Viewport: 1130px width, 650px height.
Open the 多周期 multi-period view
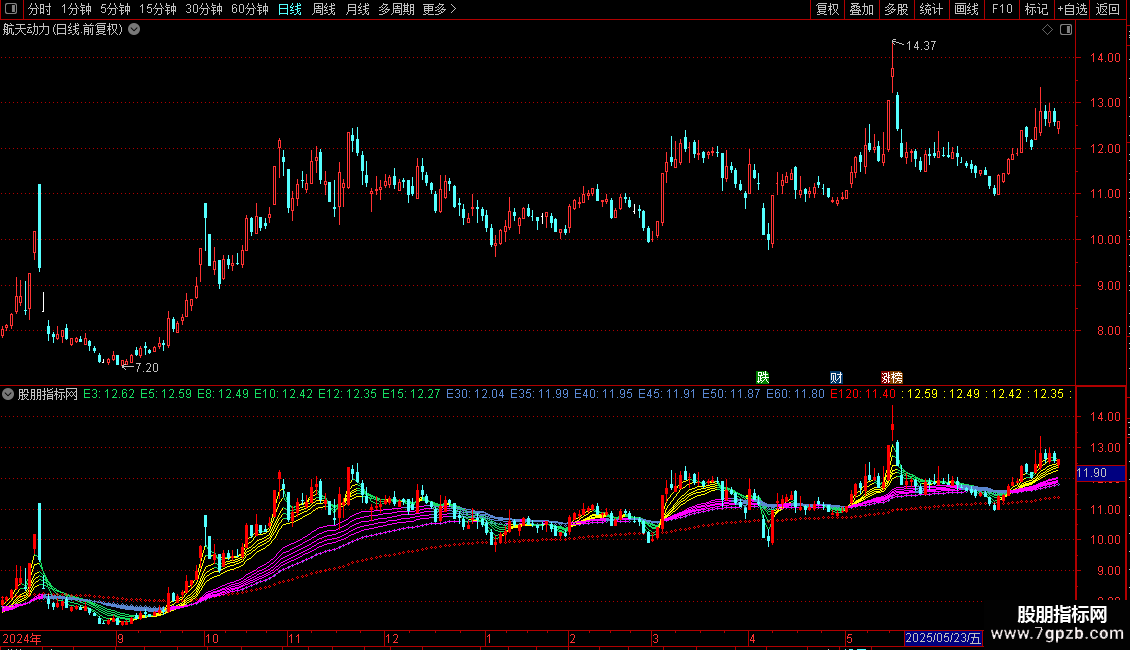click(x=396, y=9)
